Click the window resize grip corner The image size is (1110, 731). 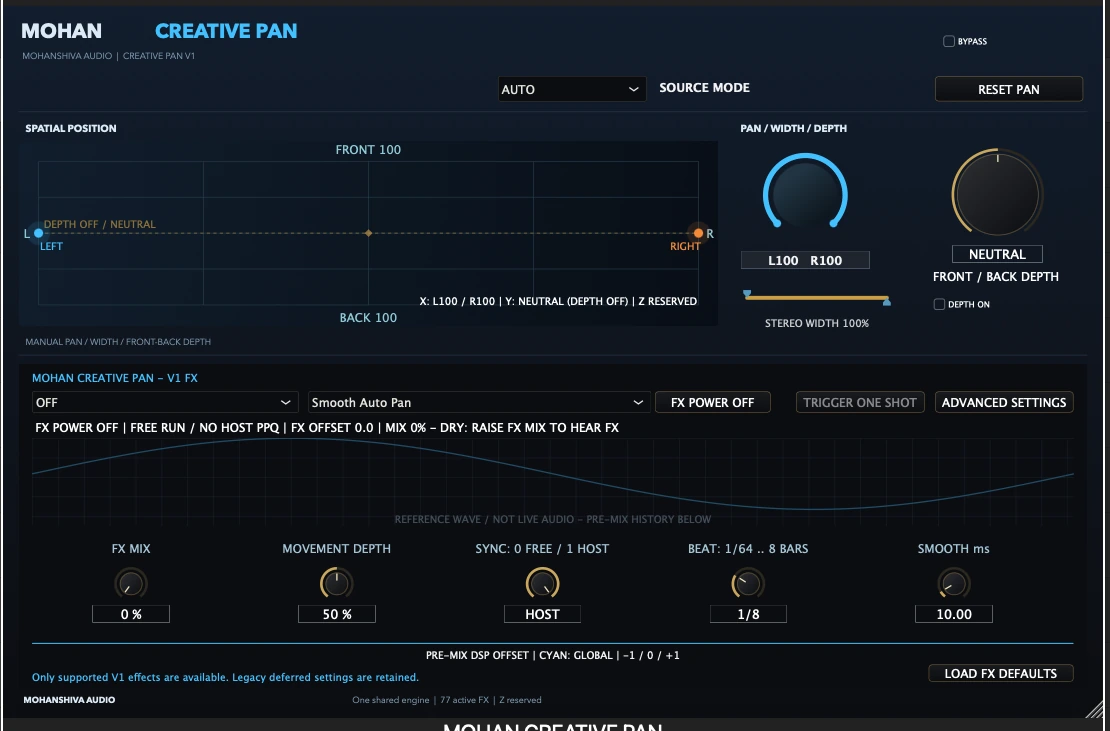(1094, 708)
